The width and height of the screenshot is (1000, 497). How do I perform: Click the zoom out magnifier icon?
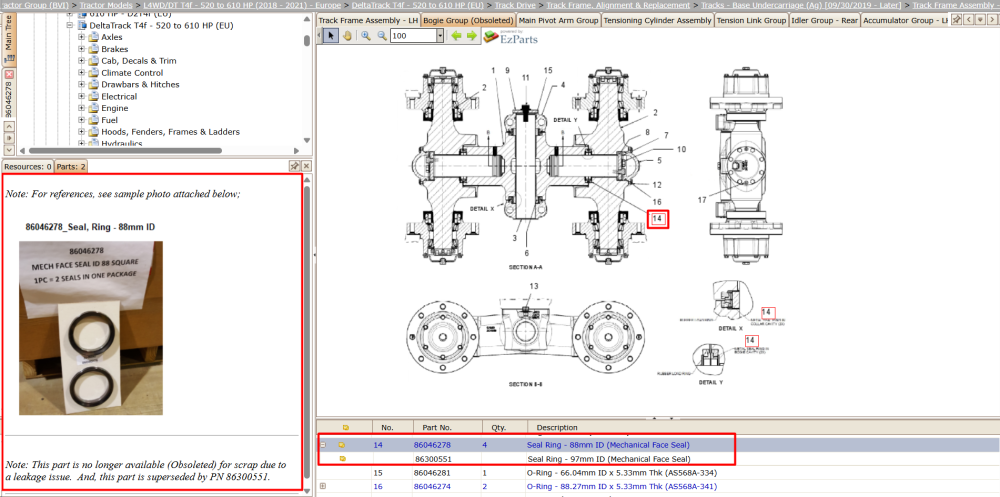[x=382, y=36]
